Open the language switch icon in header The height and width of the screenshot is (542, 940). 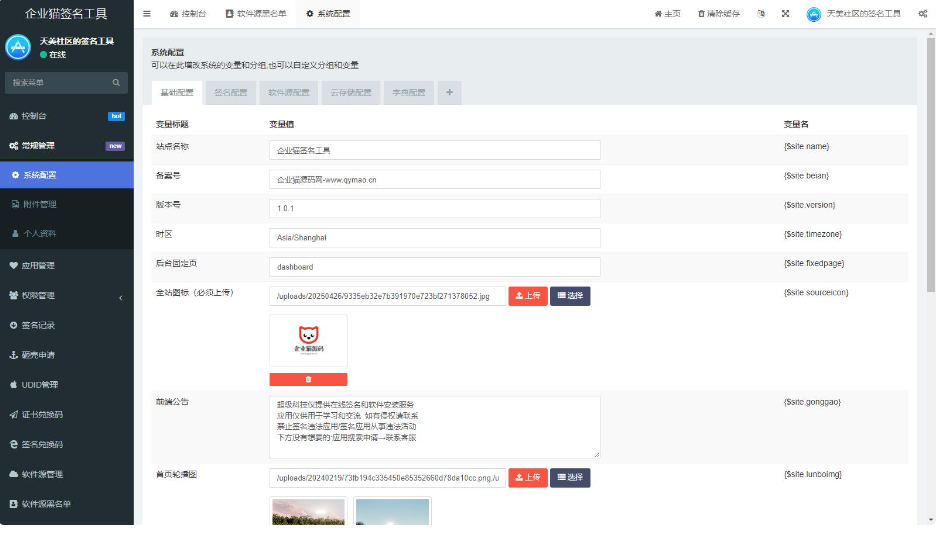pyautogui.click(x=761, y=13)
